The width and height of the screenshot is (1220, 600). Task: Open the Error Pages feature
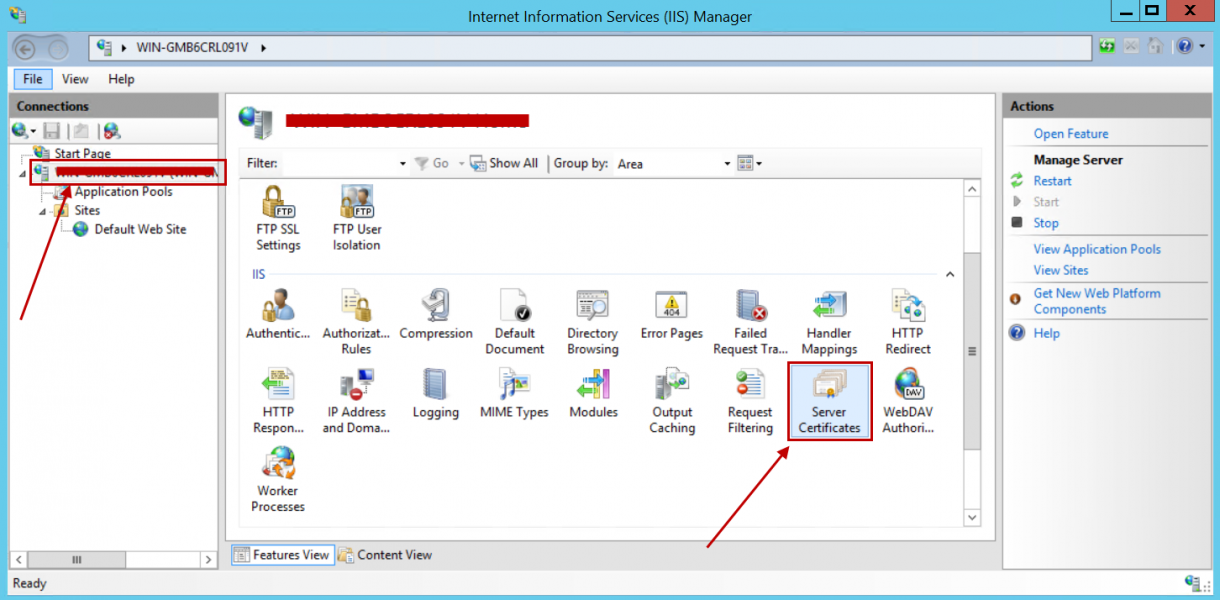point(672,315)
